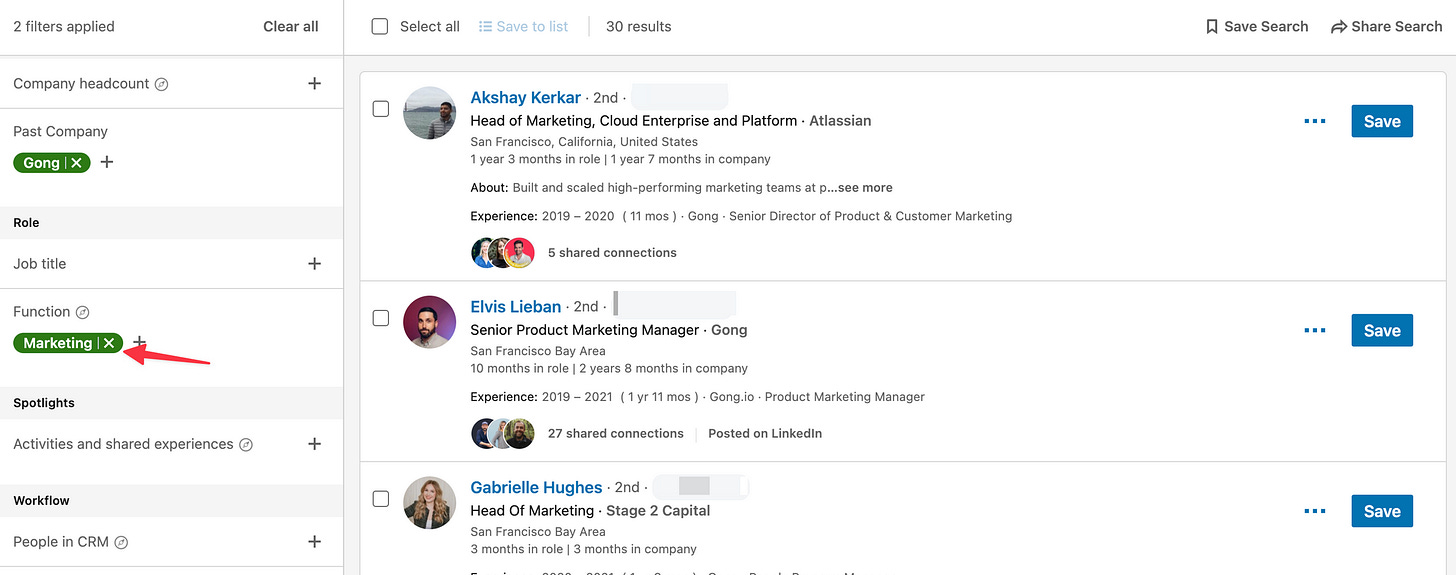This screenshot has height=575, width=1456.
Task: Click Akshay's San Francisco, California location text
Action: coord(584,142)
